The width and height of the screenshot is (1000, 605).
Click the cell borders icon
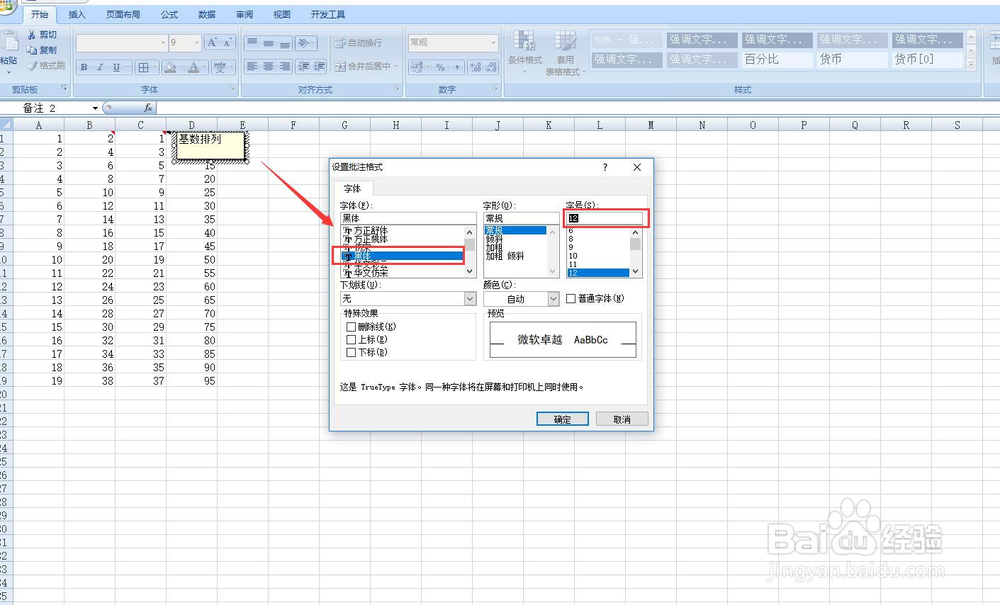143,67
